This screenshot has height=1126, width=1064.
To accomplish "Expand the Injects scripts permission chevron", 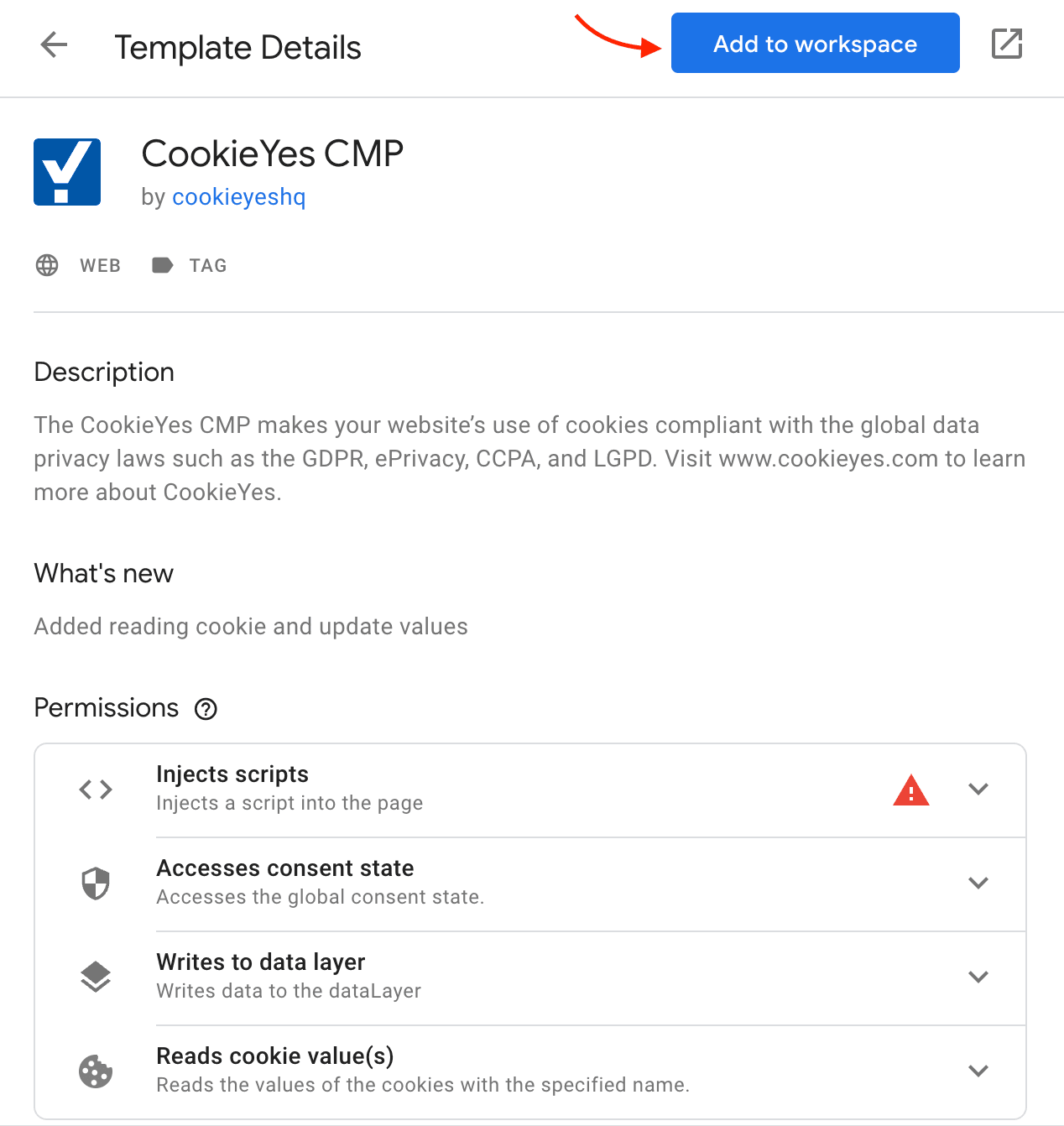I will point(978,789).
